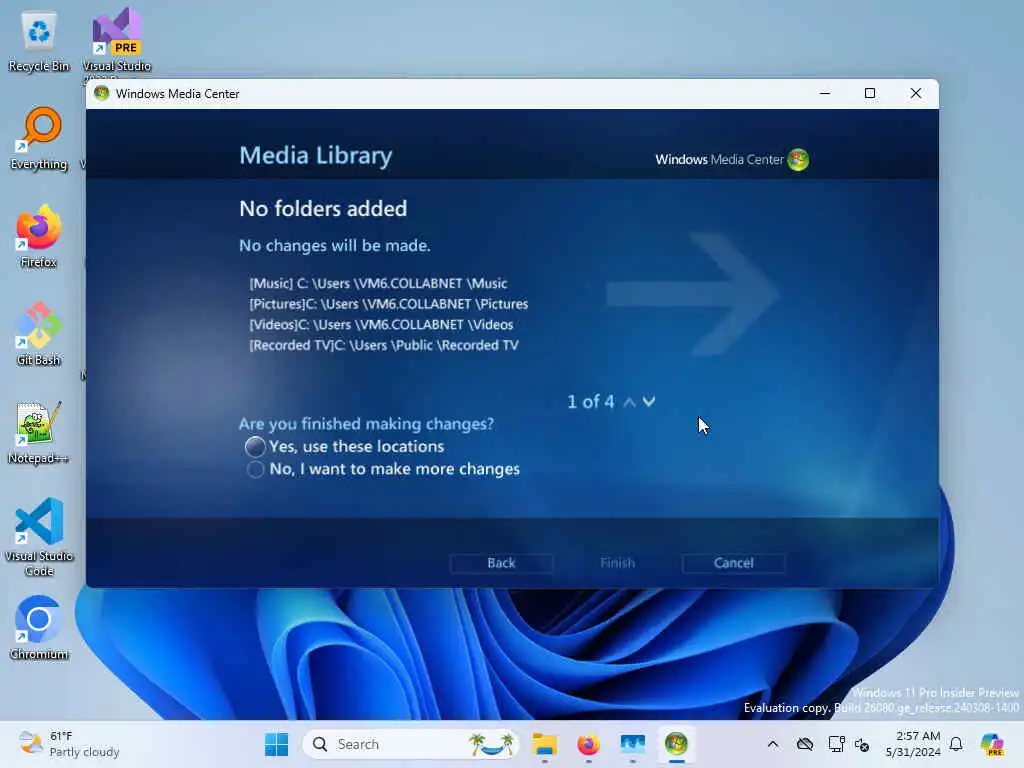Viewport: 1024px width, 768px height.
Task: Click the cloud sync tray icon
Action: 805,744
